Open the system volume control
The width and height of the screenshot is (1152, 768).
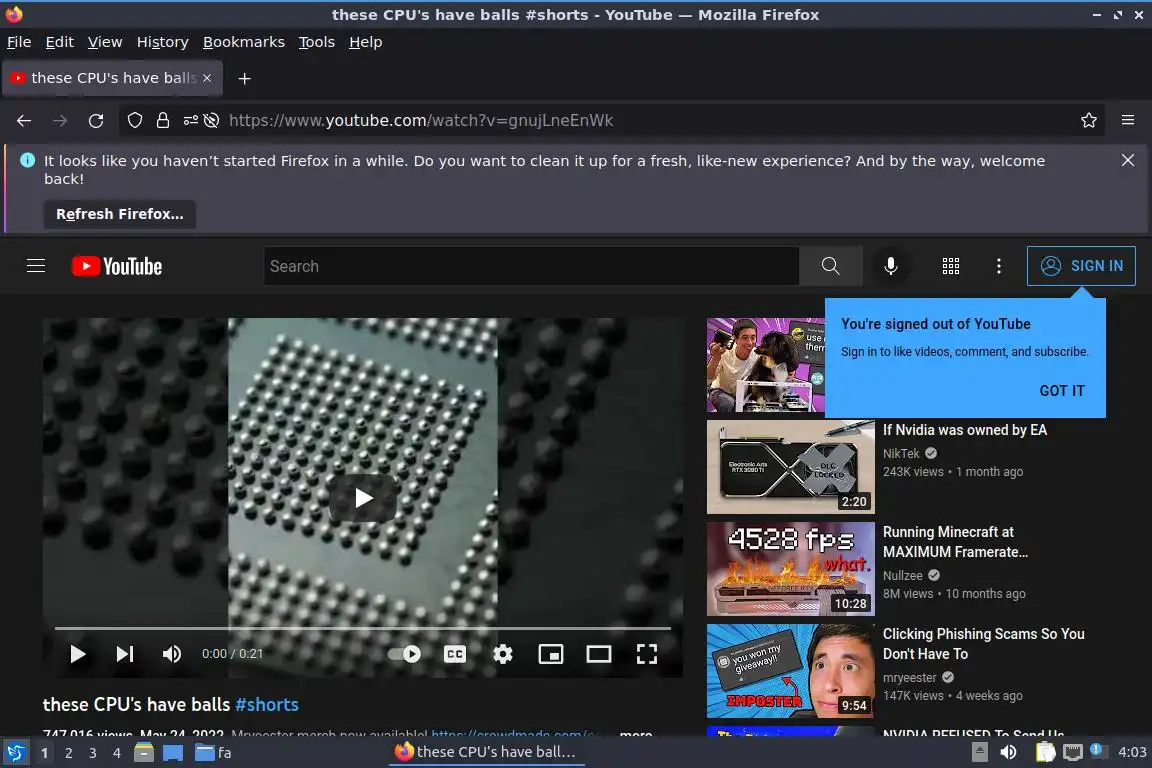(1008, 752)
